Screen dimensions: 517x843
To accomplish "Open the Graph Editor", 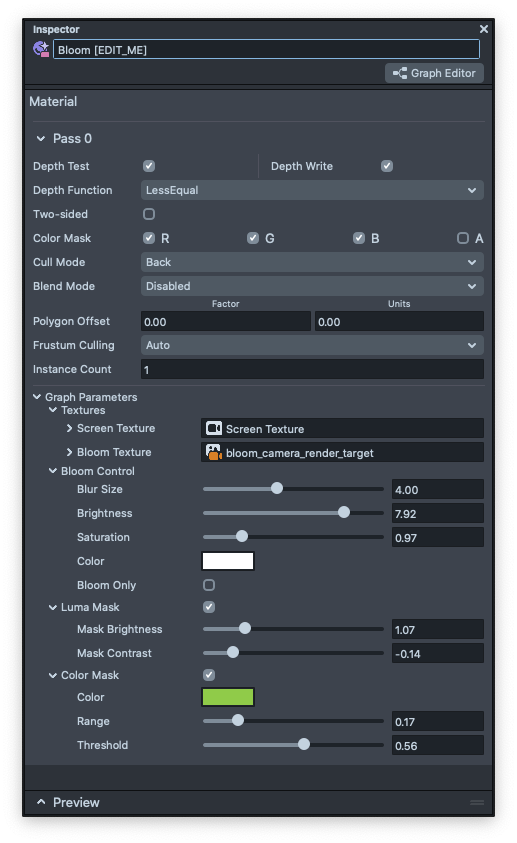I will (x=434, y=73).
